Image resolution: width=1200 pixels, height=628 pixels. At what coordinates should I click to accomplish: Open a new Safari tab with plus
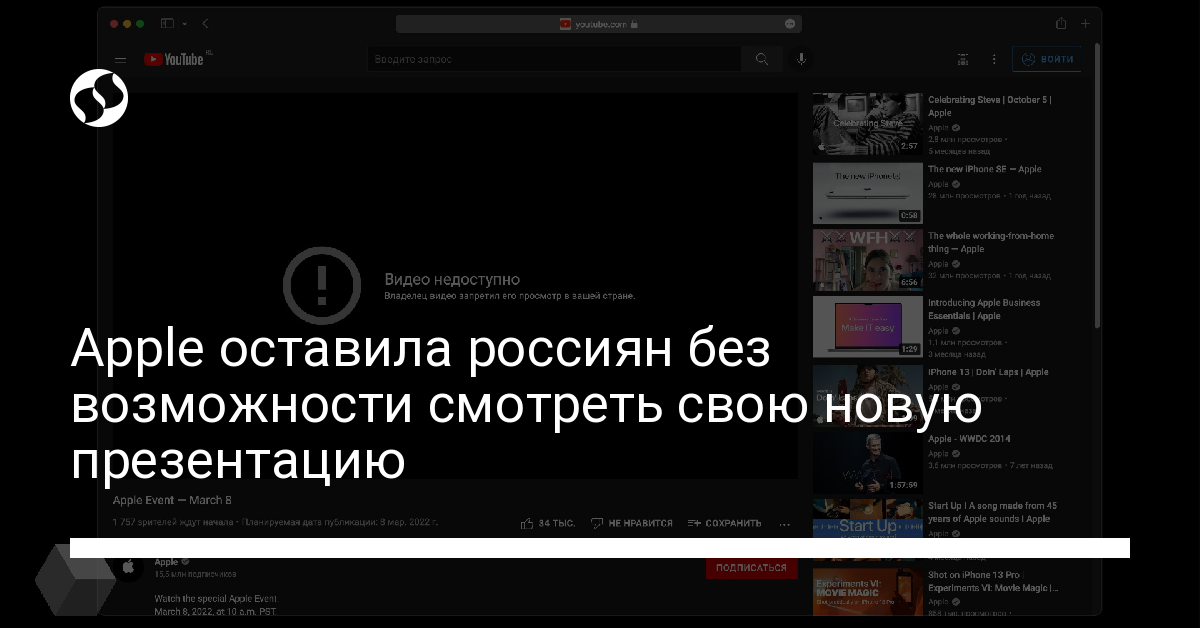1087,23
